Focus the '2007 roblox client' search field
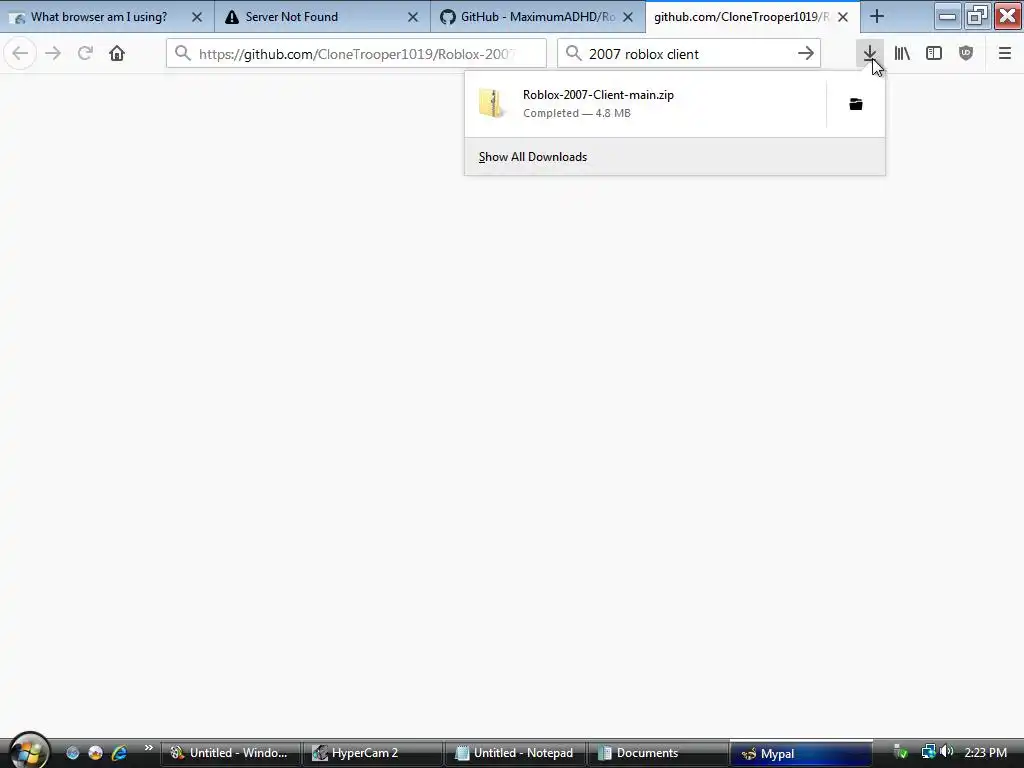 689,54
